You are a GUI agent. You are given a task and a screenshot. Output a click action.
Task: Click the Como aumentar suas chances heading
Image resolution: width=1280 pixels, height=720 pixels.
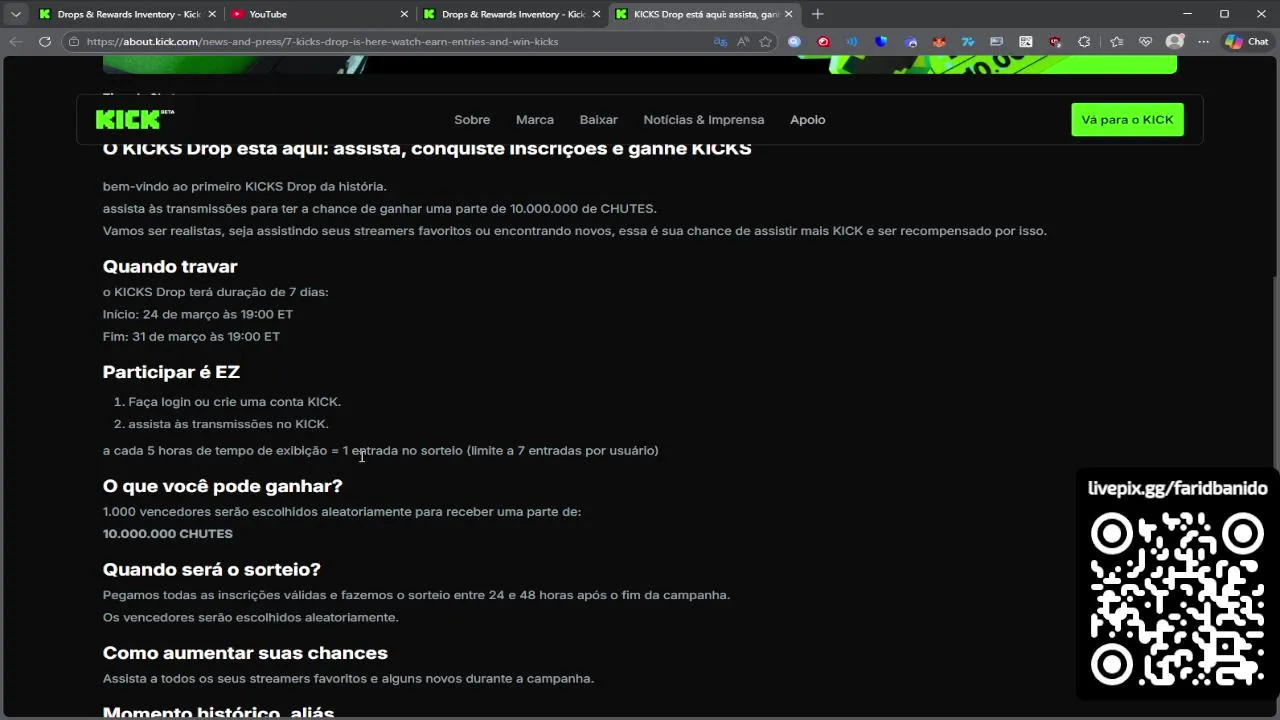[245, 653]
